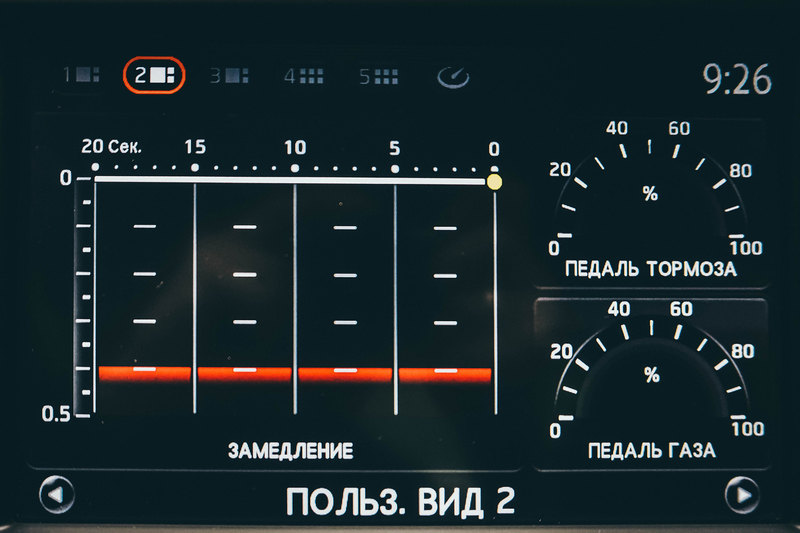The width and height of the screenshot is (800, 533).
Task: Switch to layout view 4 grid
Action: (304, 77)
